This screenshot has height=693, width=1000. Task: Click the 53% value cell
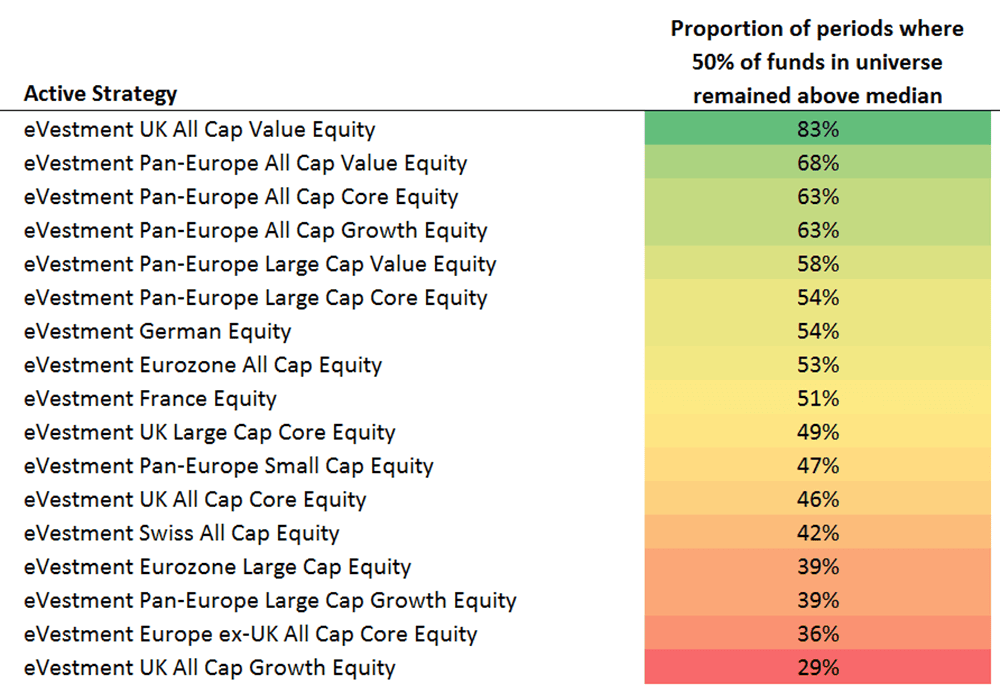pos(817,365)
